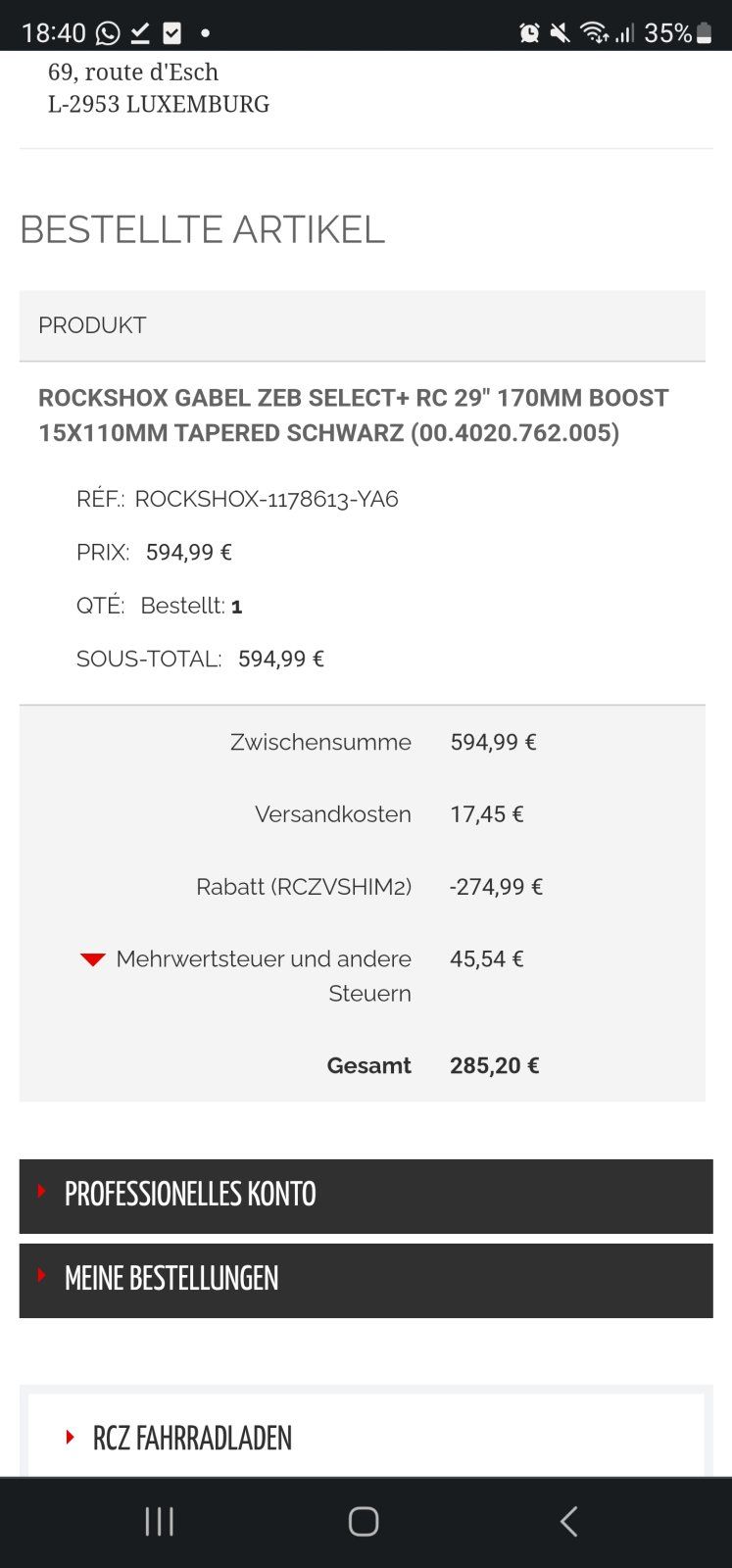
Task: Tap the checkbox notification icon in status bar
Action: (171, 33)
